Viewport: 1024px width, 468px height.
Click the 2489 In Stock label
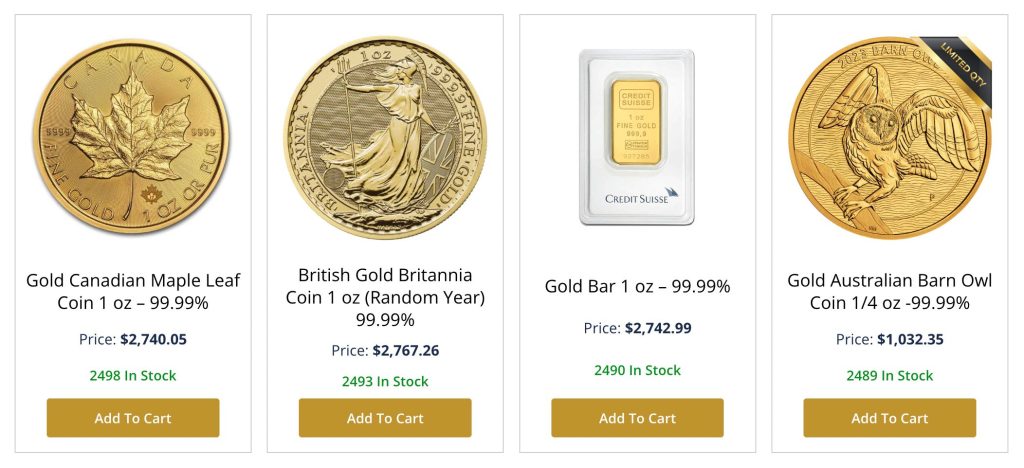click(x=889, y=376)
